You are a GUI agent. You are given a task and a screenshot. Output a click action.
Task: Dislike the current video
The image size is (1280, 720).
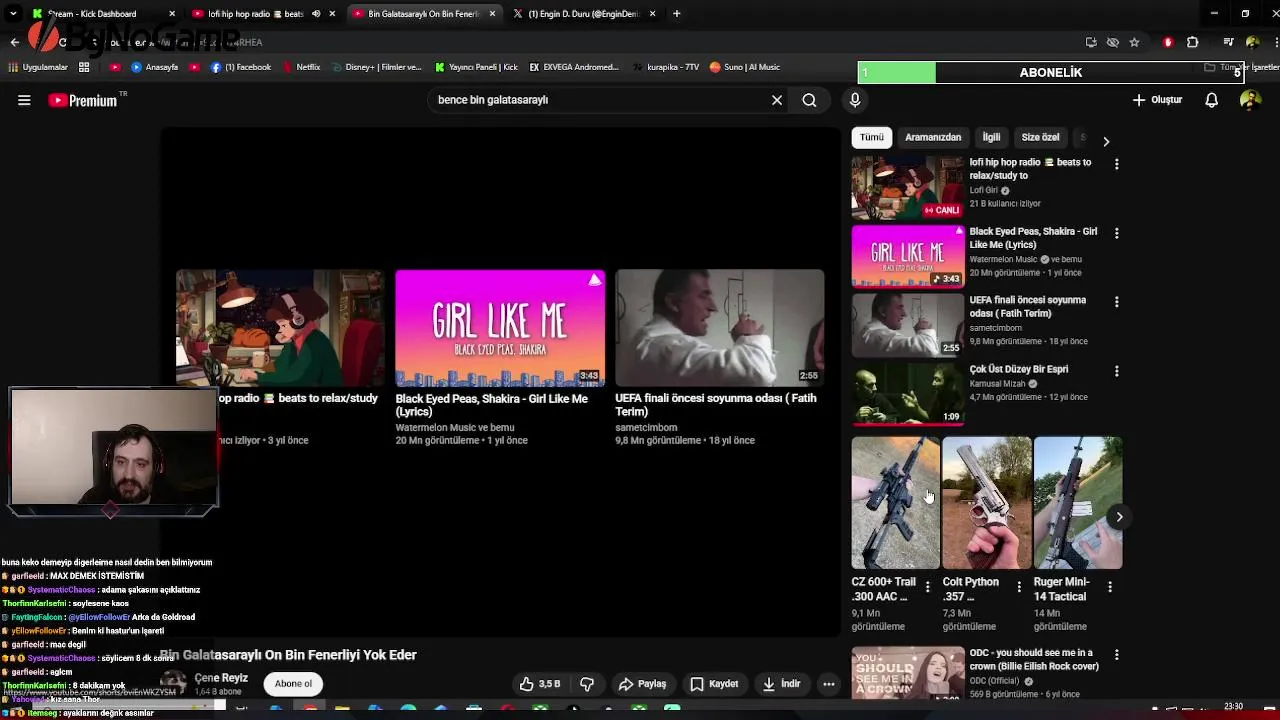coord(587,684)
